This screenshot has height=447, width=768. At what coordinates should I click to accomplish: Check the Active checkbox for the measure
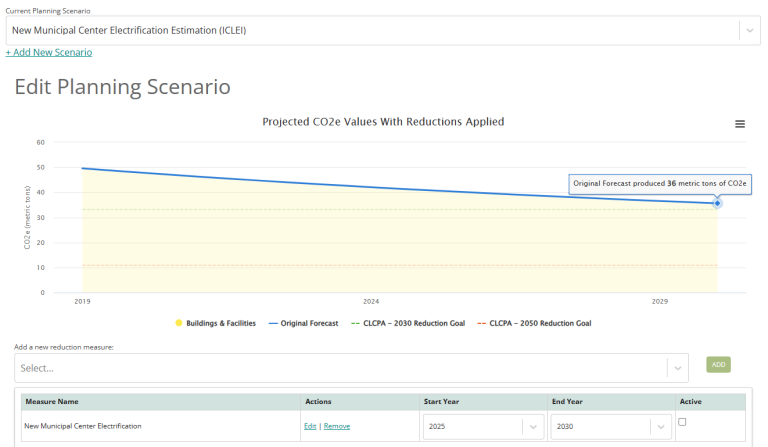[682, 422]
